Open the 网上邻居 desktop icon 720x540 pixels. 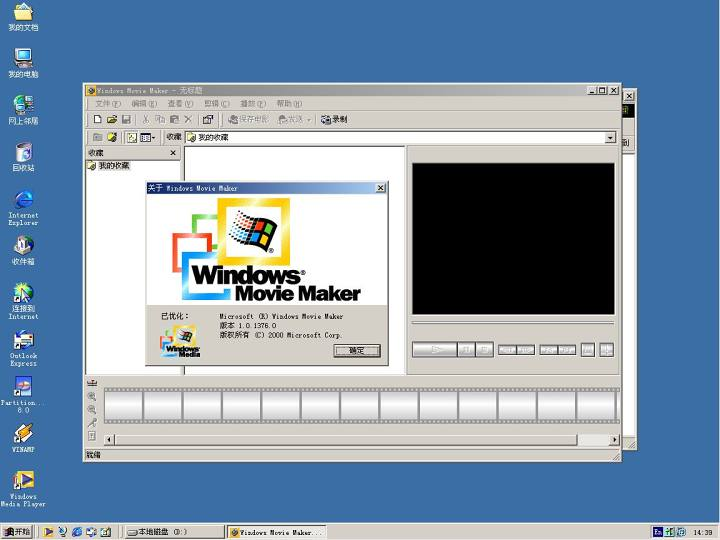[x=23, y=110]
